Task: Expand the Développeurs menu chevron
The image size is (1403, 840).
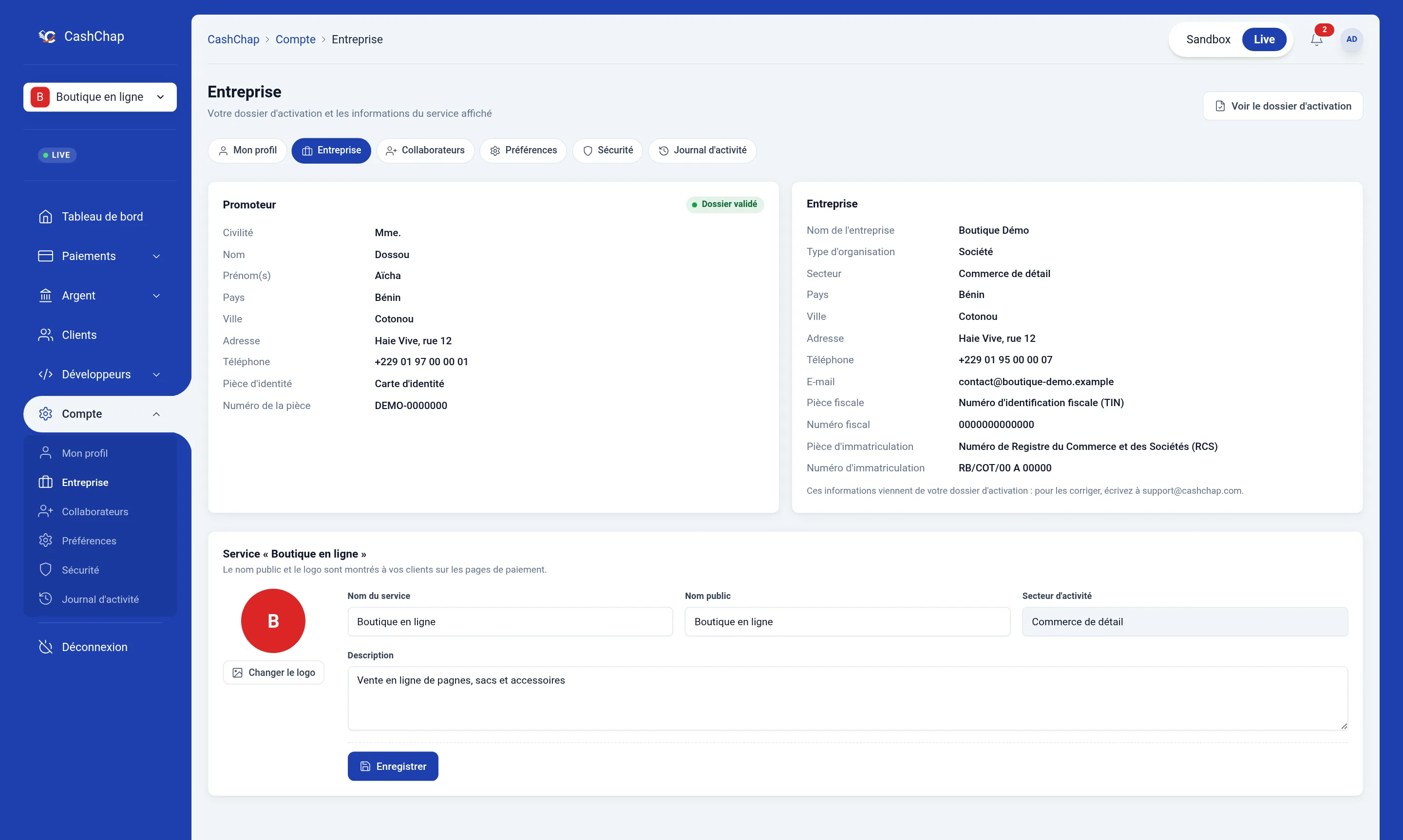Action: coord(156,375)
